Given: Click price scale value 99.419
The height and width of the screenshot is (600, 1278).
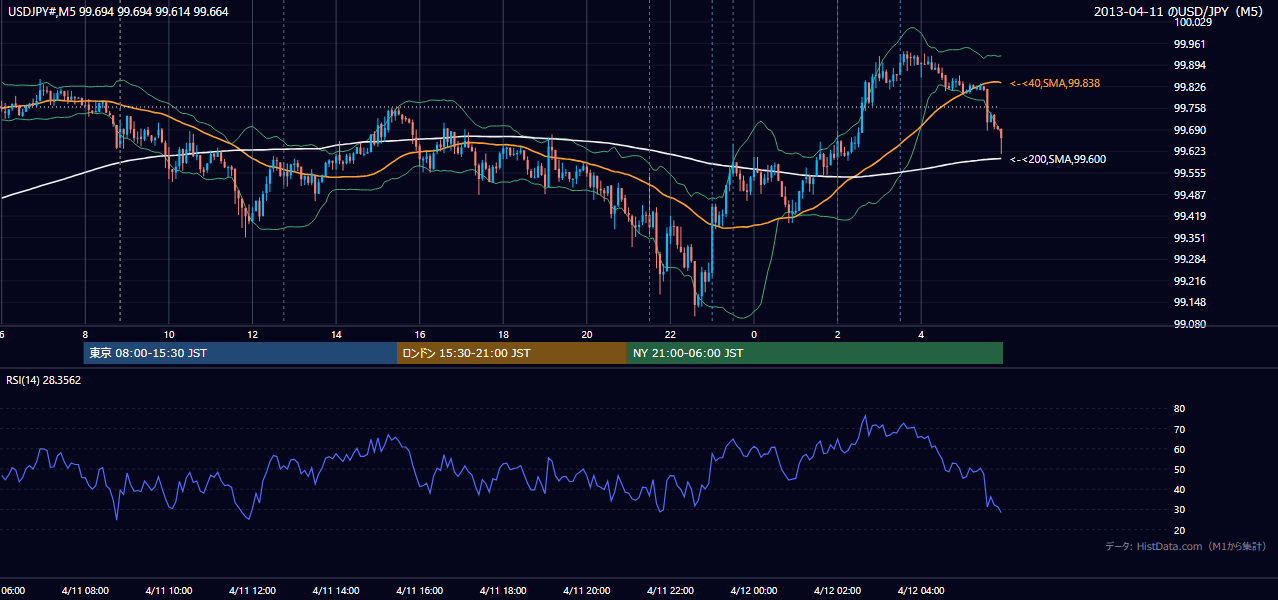Looking at the screenshot, I should click(1189, 216).
